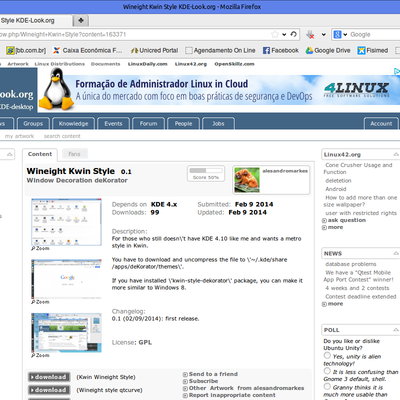Open the Caixa Econômica bookmark
400x400 pixels.
pyautogui.click(x=87, y=50)
